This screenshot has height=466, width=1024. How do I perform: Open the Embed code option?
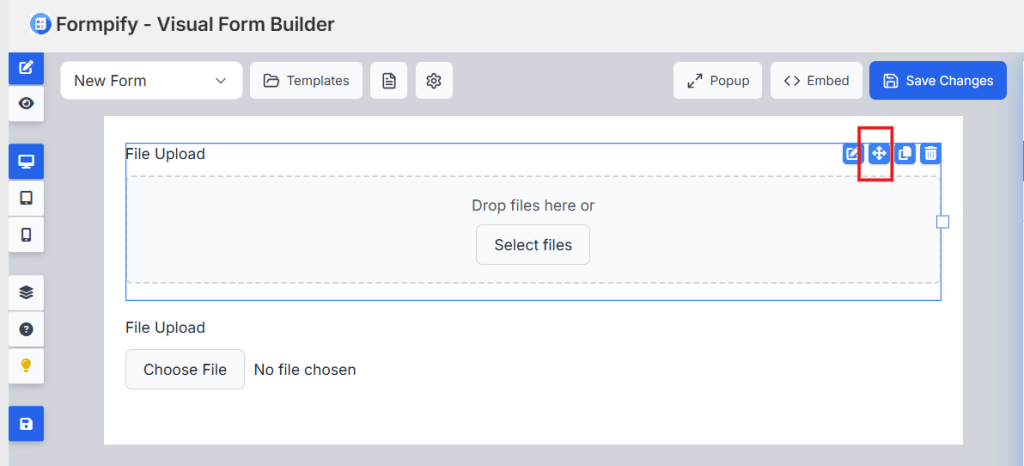(816, 81)
